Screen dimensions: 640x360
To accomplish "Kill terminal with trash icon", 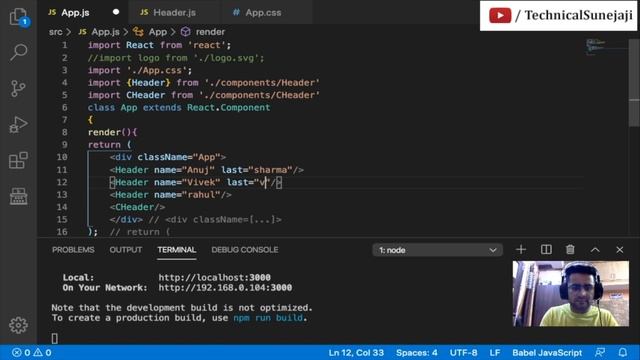I will coord(570,249).
